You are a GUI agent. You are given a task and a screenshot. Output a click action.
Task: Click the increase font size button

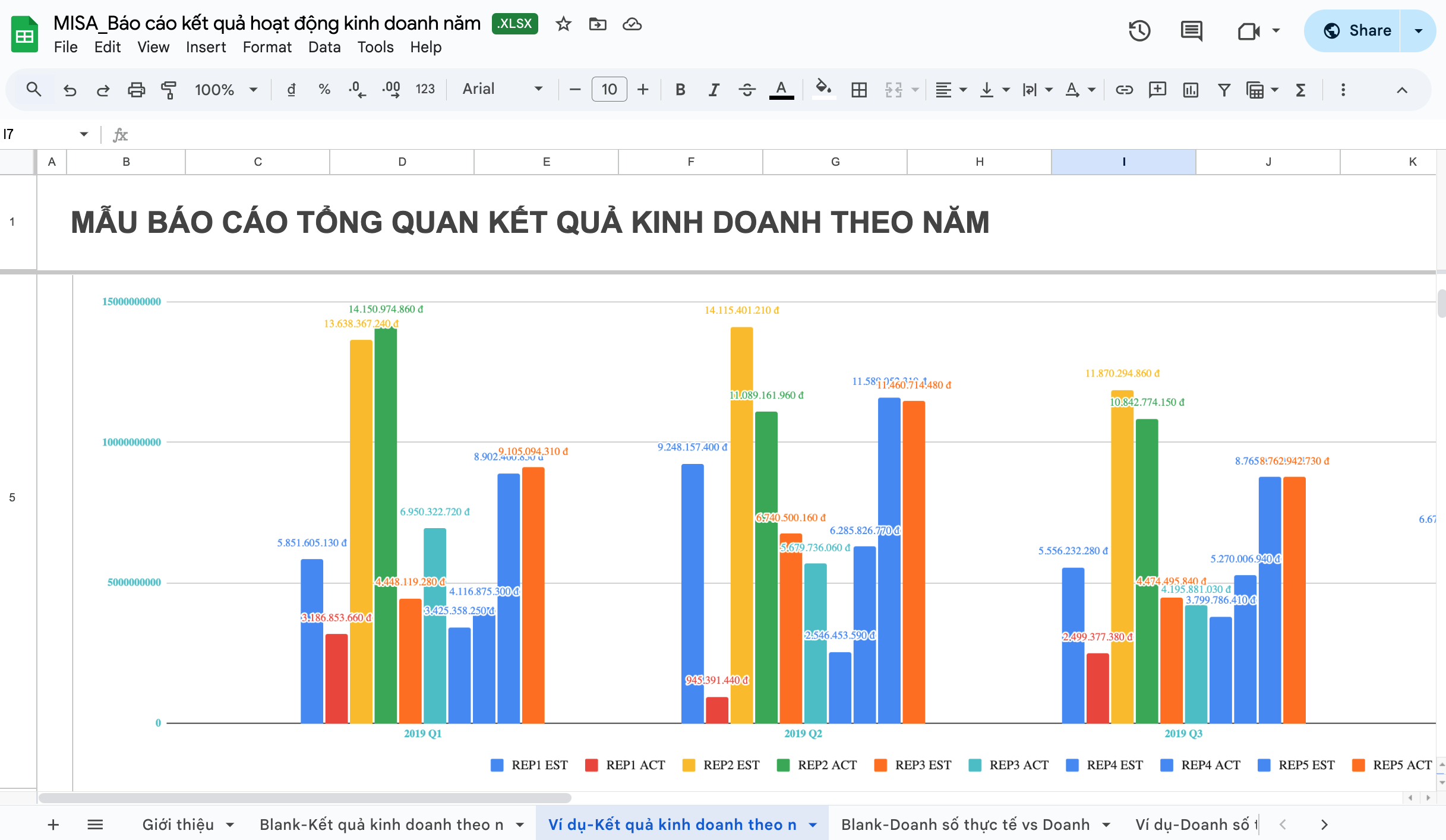coord(643,90)
